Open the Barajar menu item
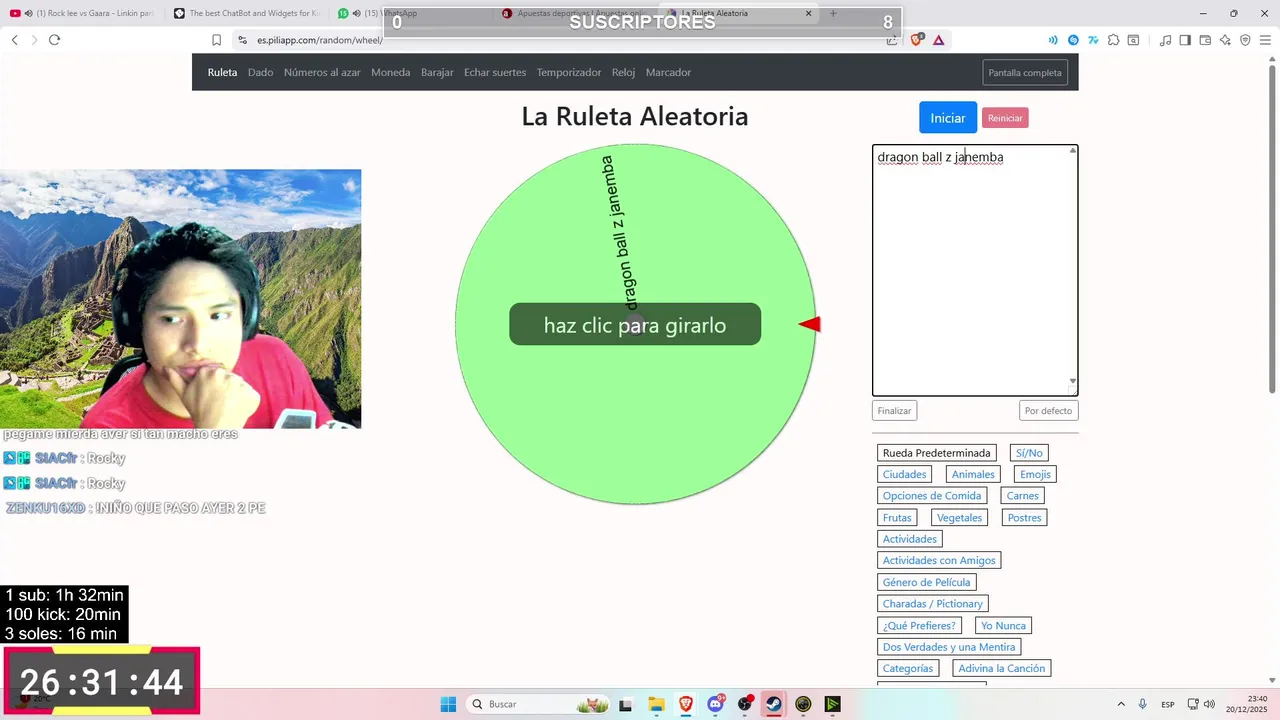Screen dimensions: 1280x720 coord(437,72)
